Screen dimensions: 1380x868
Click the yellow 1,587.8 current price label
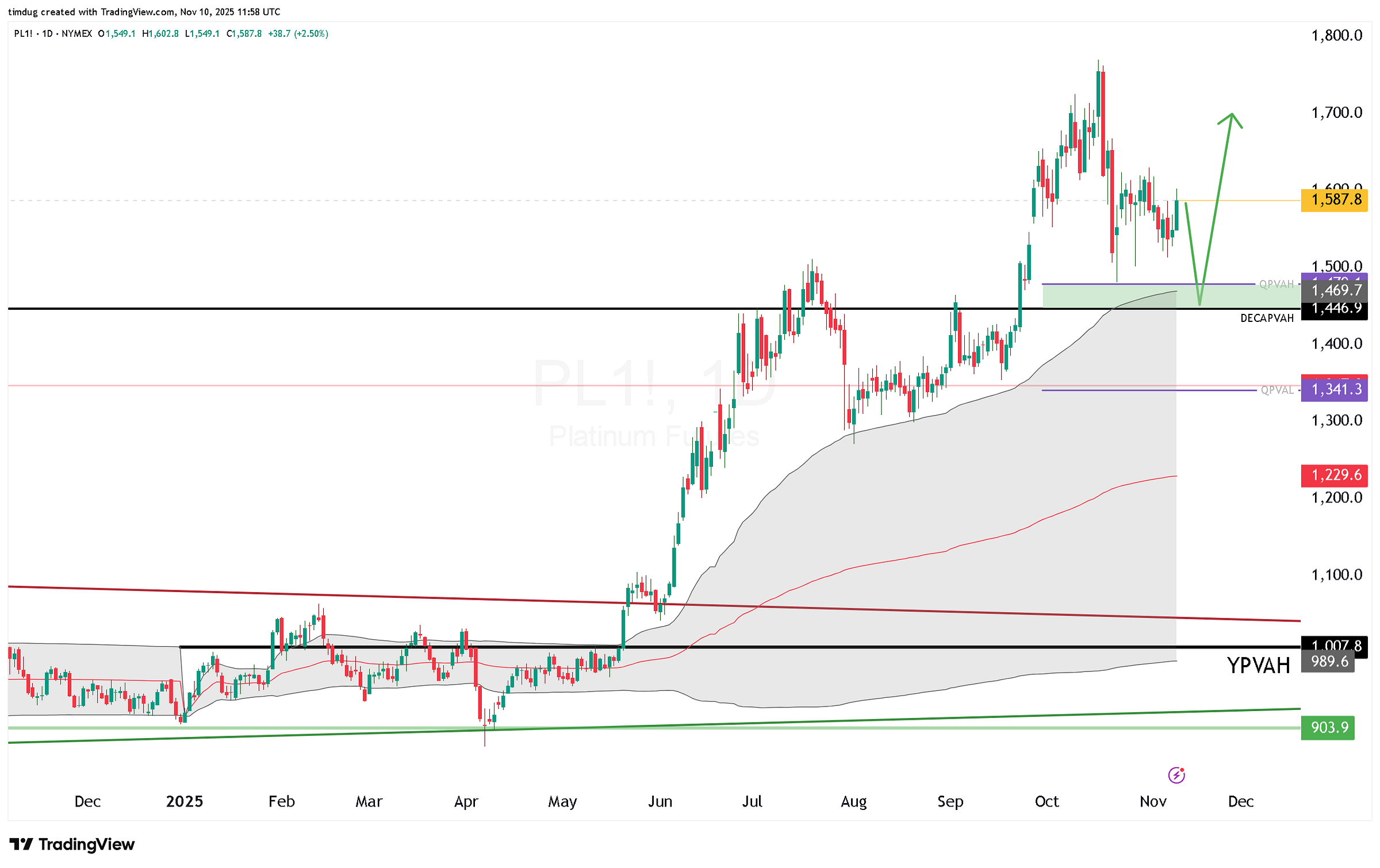(x=1333, y=200)
